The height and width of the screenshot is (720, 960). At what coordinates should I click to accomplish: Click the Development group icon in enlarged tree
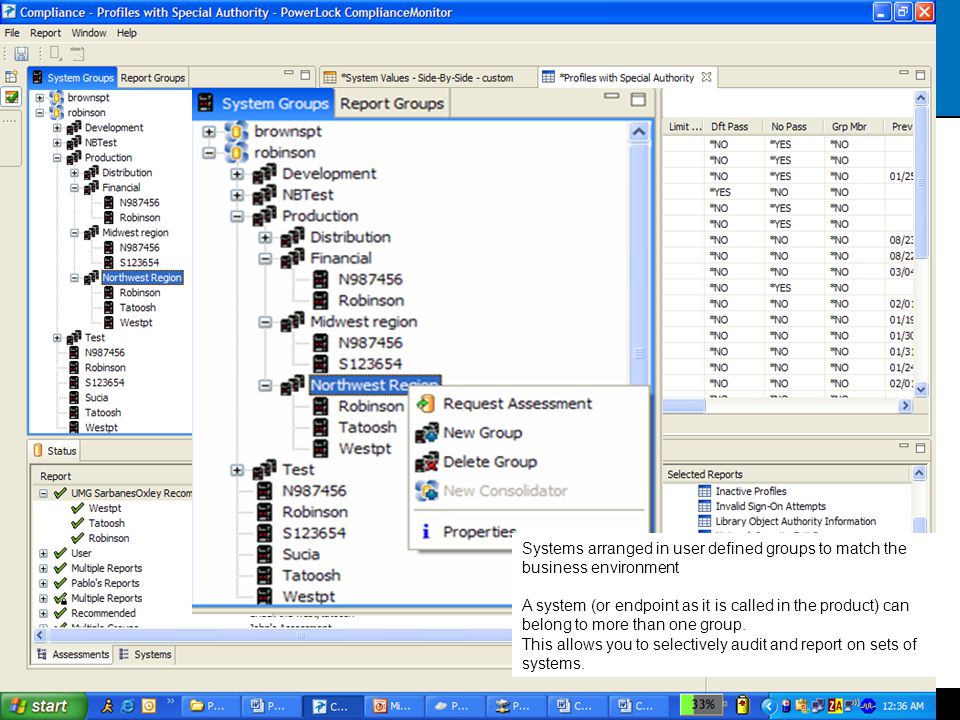(x=264, y=174)
